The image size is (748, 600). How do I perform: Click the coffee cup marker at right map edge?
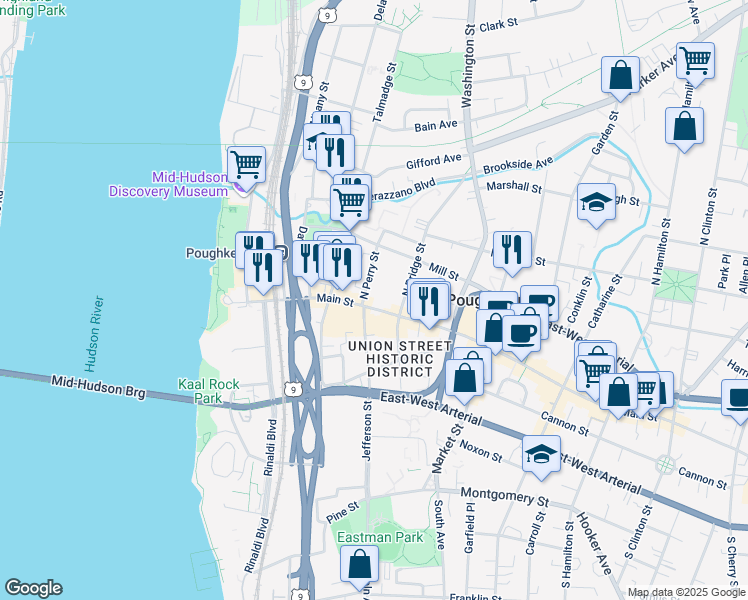pos(736,400)
